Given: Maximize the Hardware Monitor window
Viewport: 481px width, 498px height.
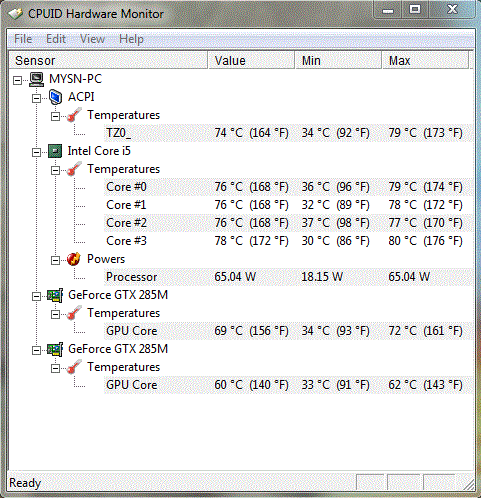Looking at the screenshot, I should coord(415,10).
